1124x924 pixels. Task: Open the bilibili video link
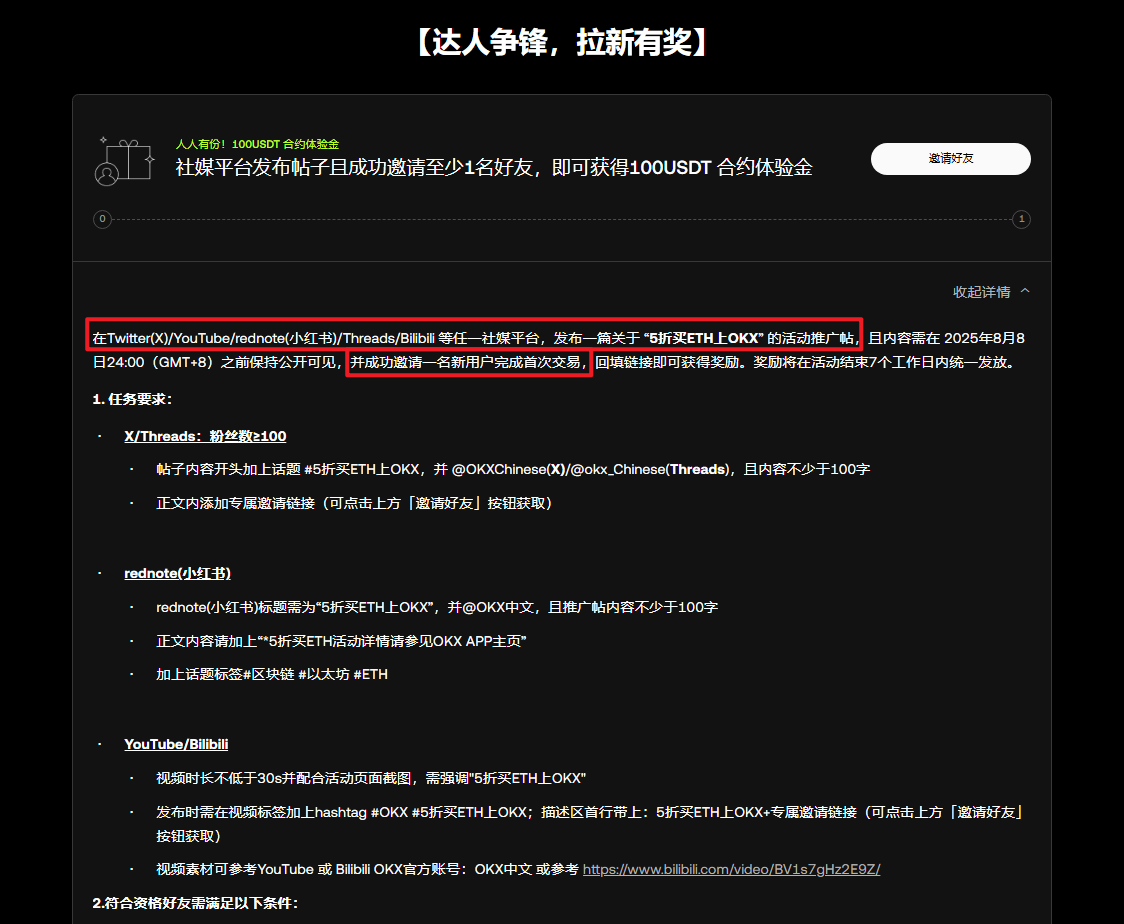coord(731,870)
